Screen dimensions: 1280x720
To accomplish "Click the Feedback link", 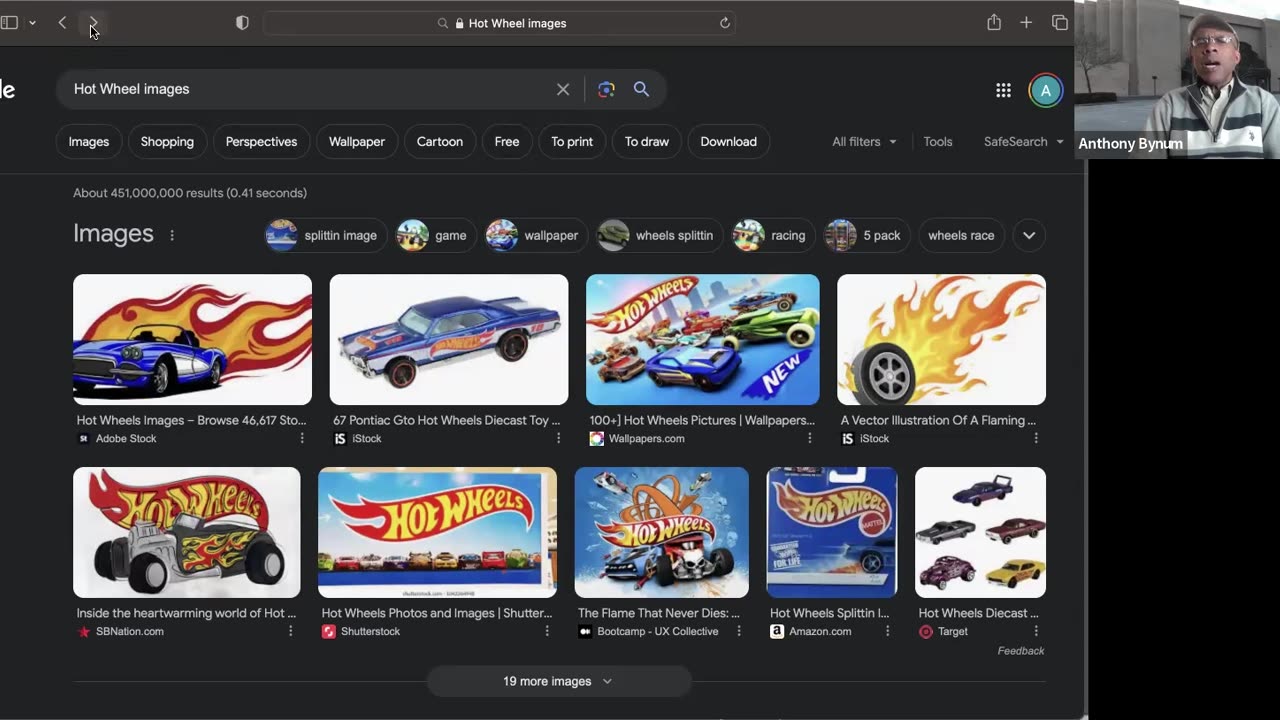I will 1021,651.
